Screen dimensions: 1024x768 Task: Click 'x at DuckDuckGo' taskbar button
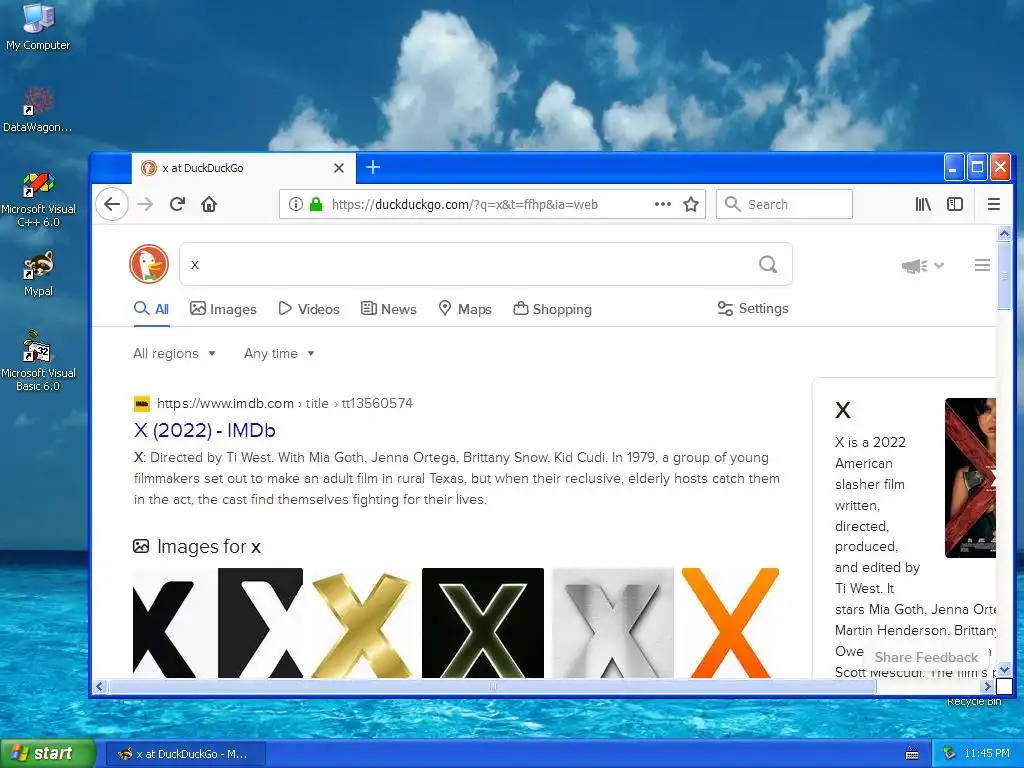(185, 754)
